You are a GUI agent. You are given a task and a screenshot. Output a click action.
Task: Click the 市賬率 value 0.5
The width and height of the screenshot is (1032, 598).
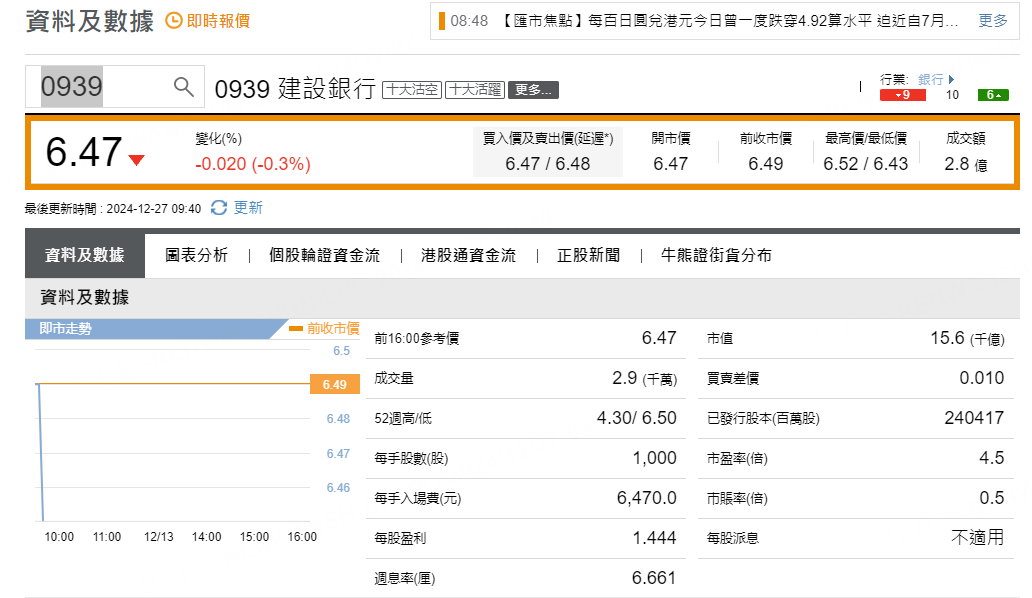[x=991, y=498]
